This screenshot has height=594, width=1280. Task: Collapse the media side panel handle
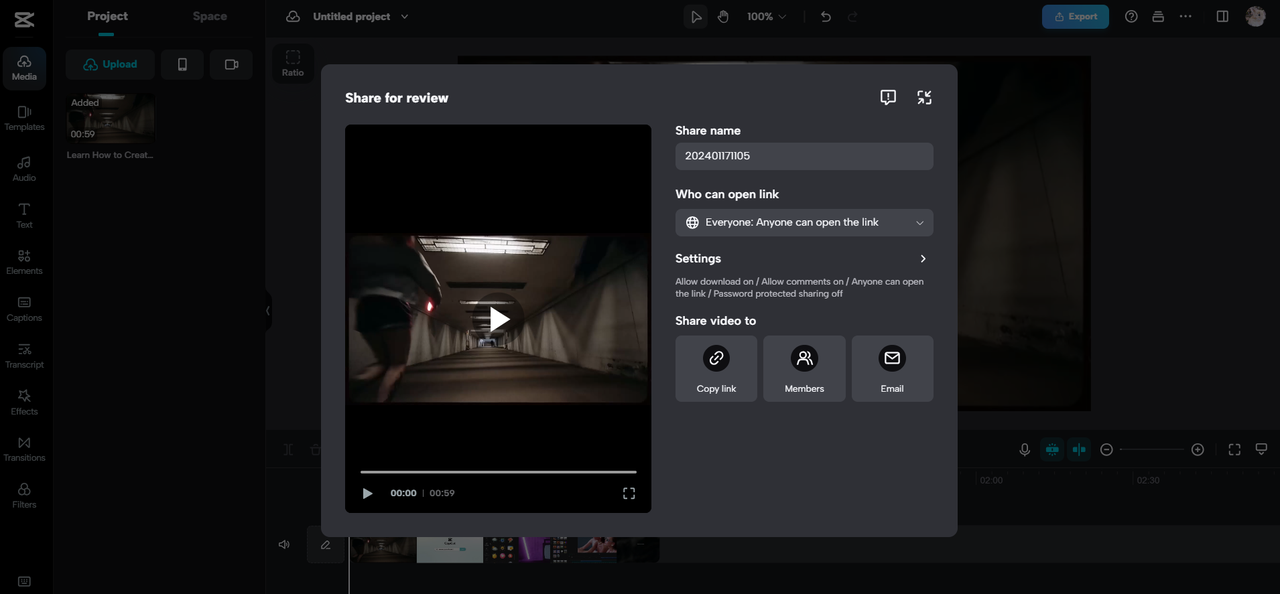point(268,310)
